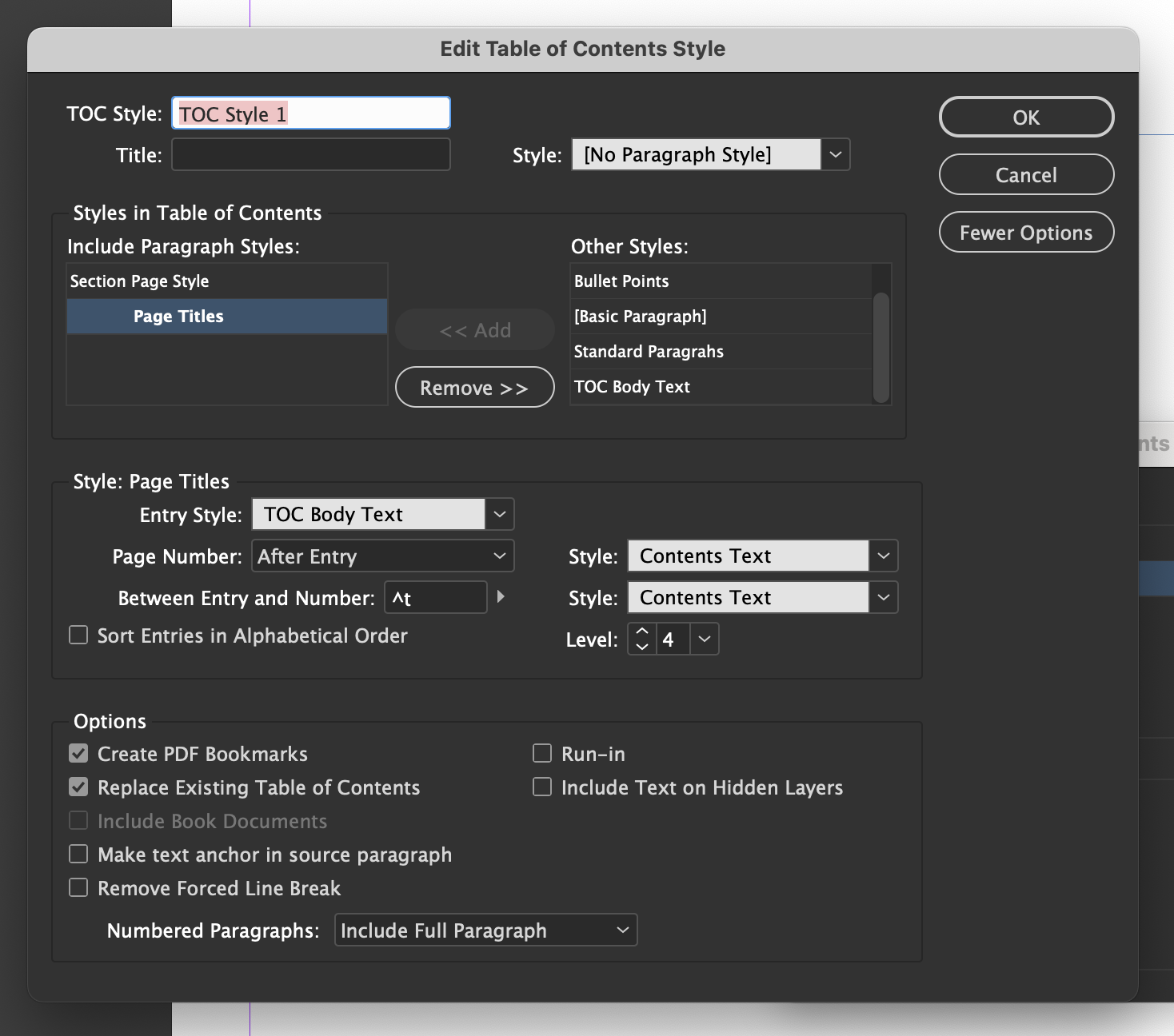The width and height of the screenshot is (1174, 1036).
Task: Open the Contents Text style dropdown for Page Number
Action: pos(883,556)
